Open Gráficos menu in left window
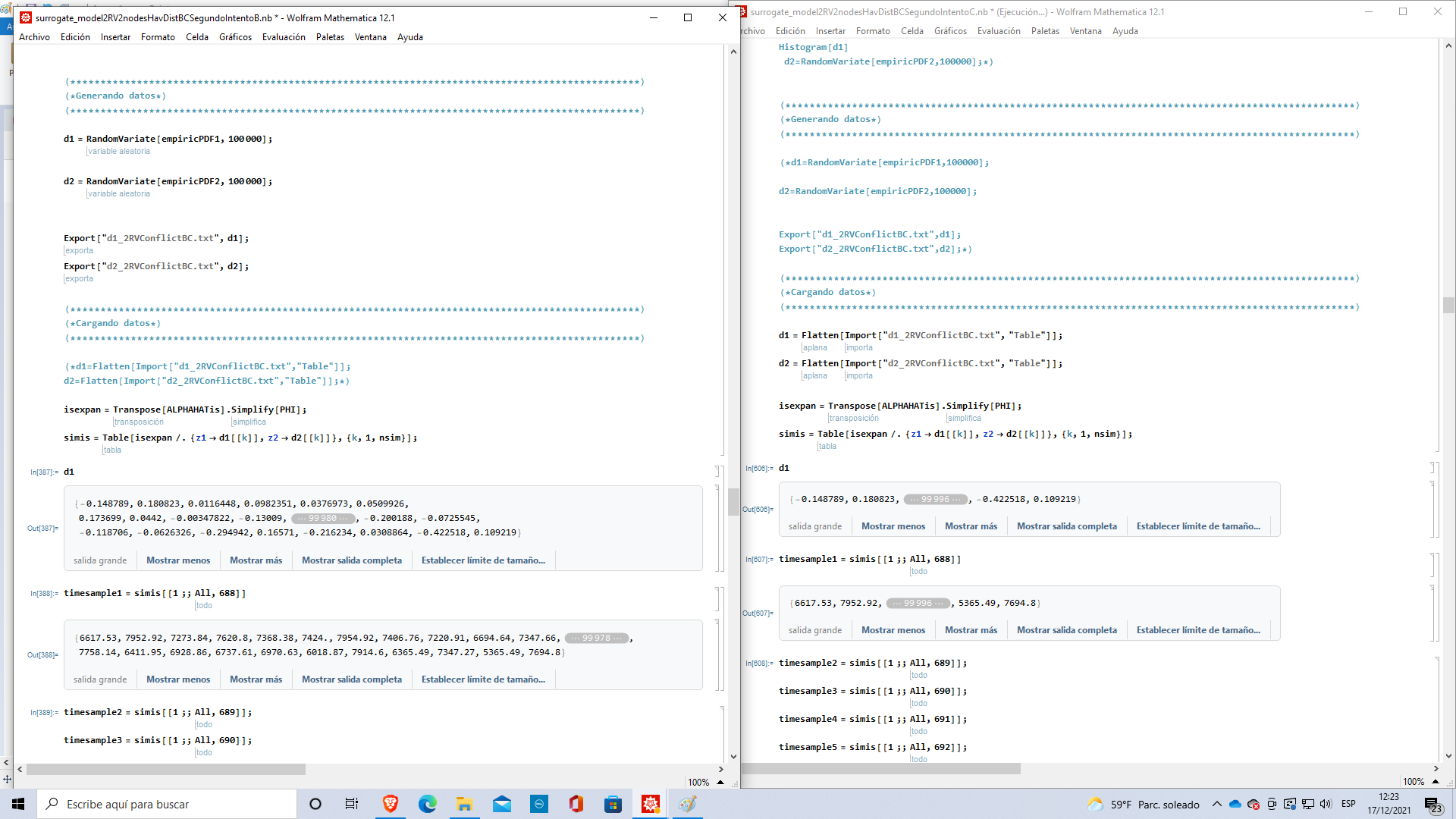The height and width of the screenshot is (819, 1456). [x=235, y=37]
